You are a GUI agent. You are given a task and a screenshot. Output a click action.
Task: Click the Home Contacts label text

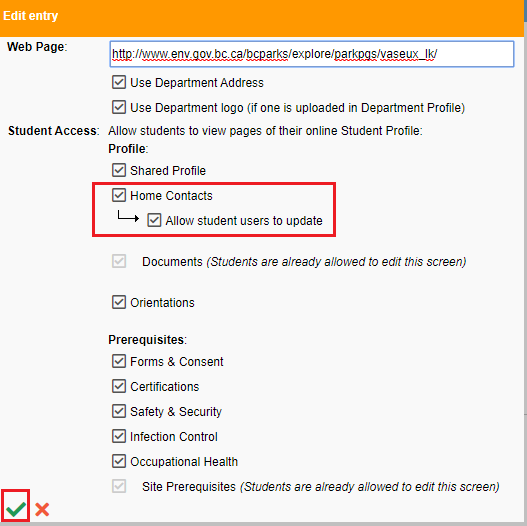point(171,196)
